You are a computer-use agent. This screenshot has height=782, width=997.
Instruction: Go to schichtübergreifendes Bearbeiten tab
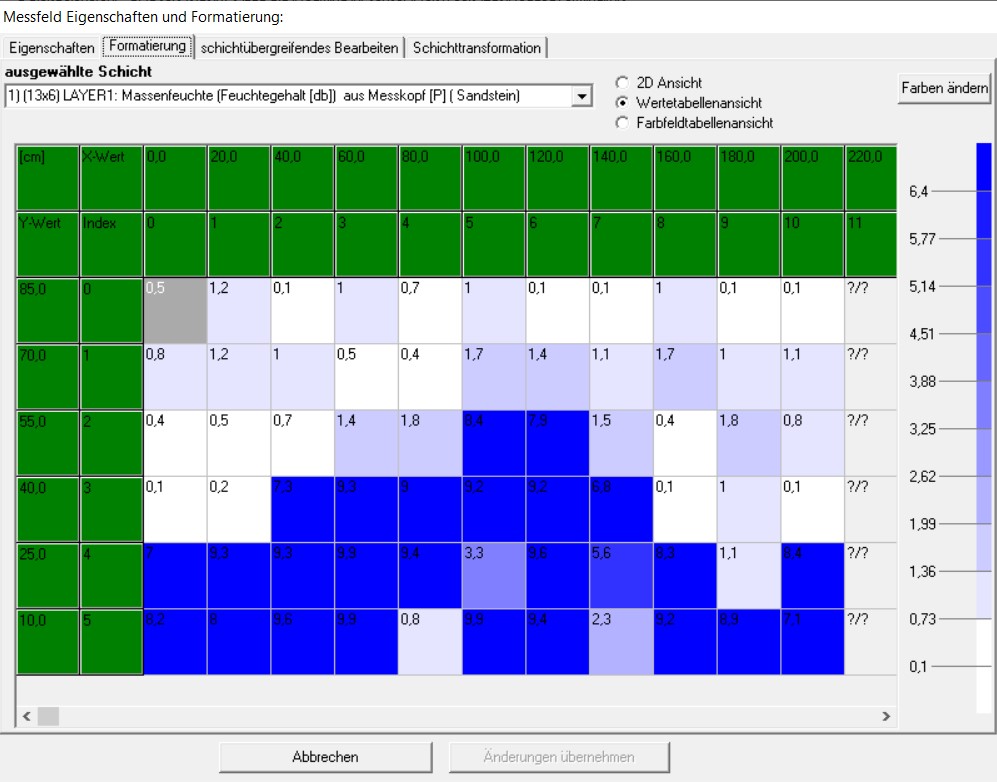300,48
